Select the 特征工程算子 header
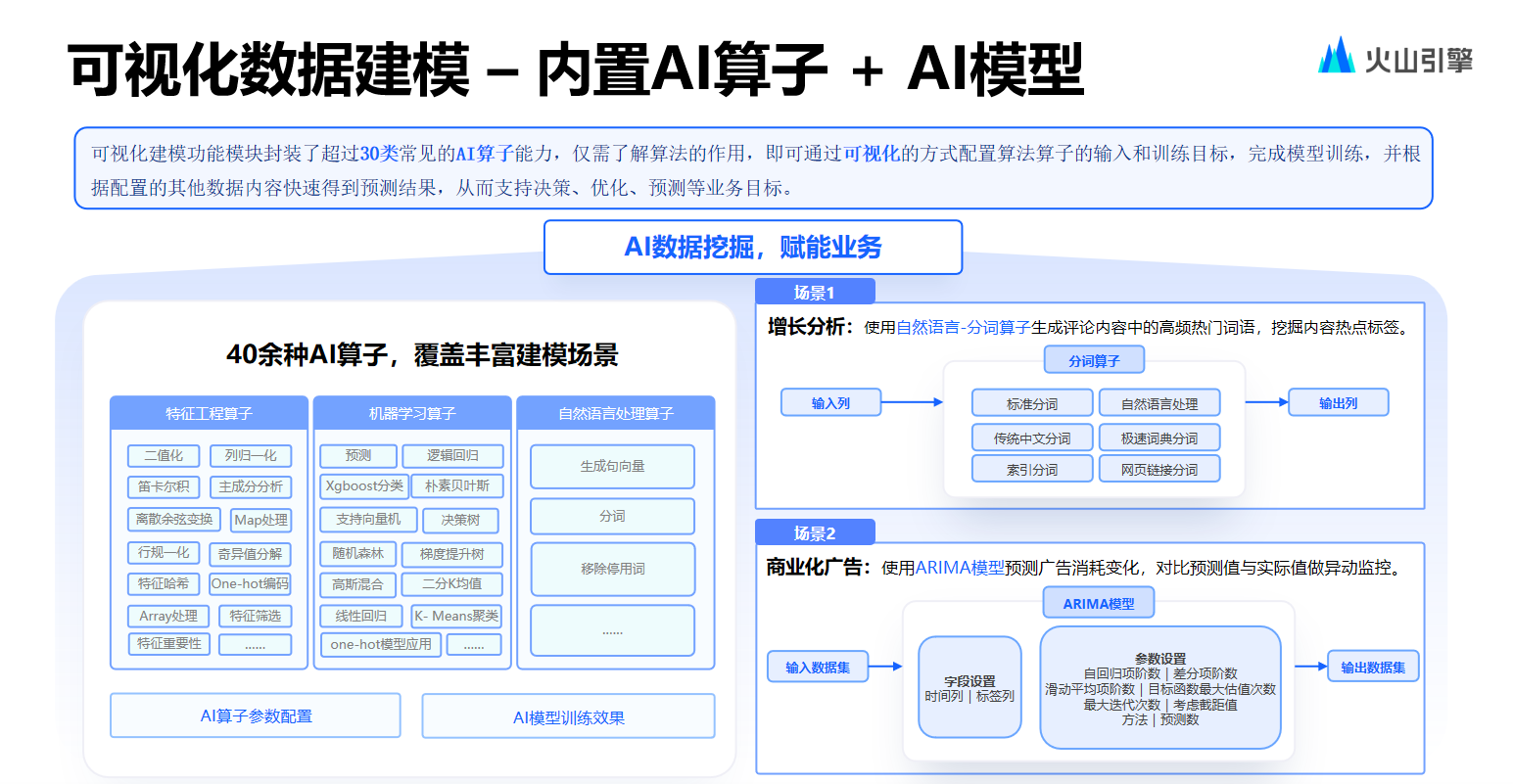 (x=209, y=414)
